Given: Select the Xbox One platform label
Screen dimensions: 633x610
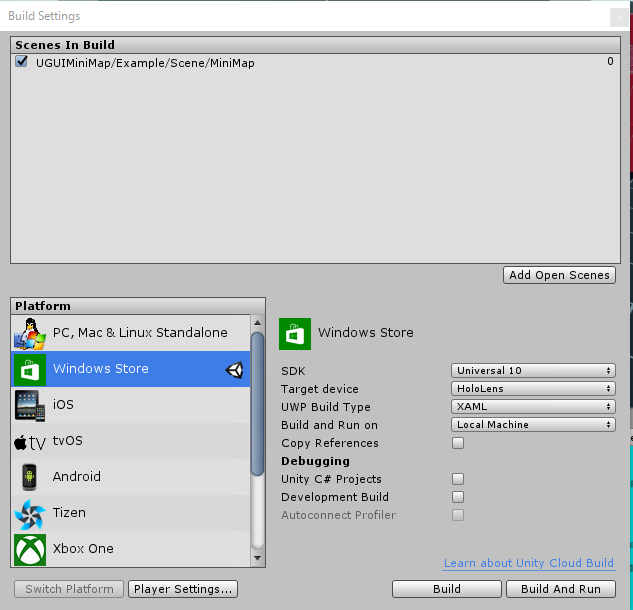Looking at the screenshot, I should 83,549.
